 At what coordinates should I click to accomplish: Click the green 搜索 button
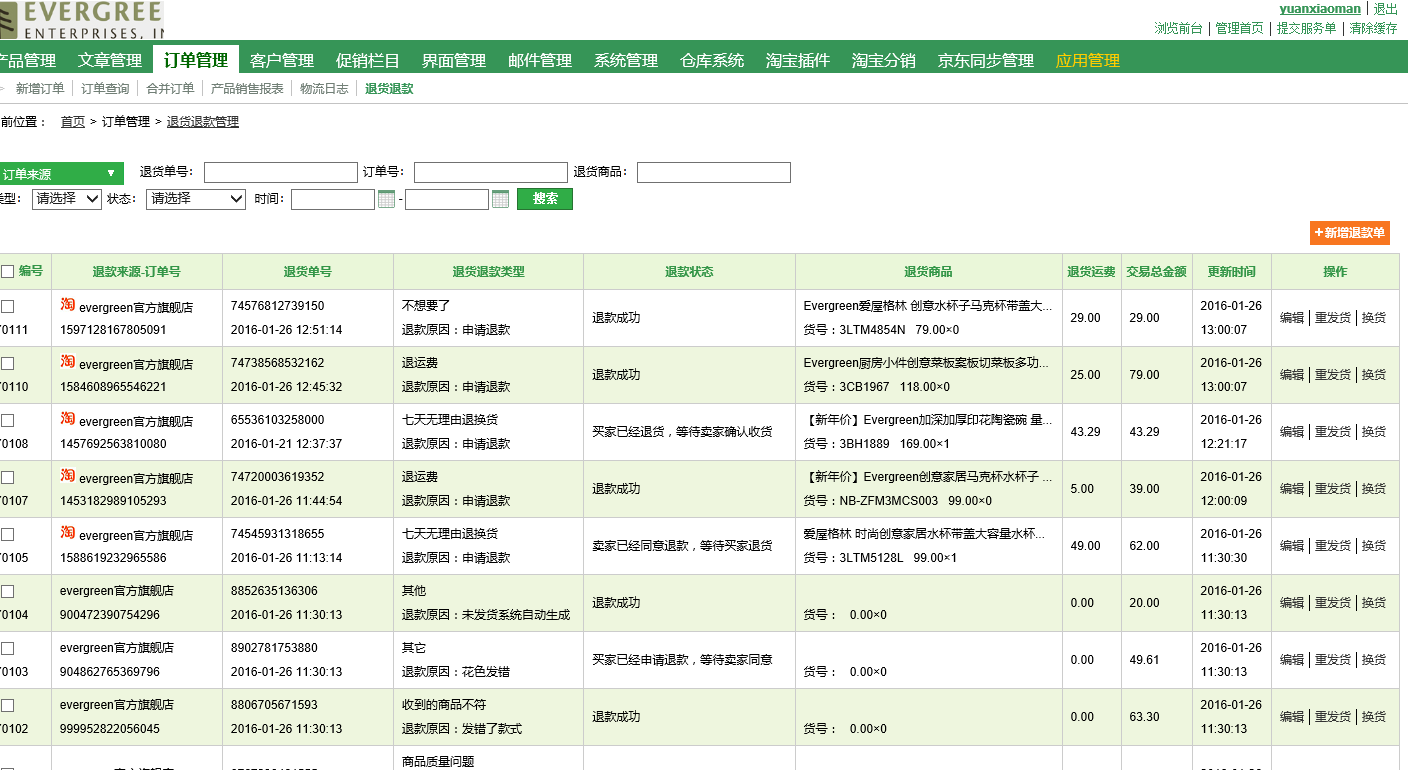click(x=545, y=199)
